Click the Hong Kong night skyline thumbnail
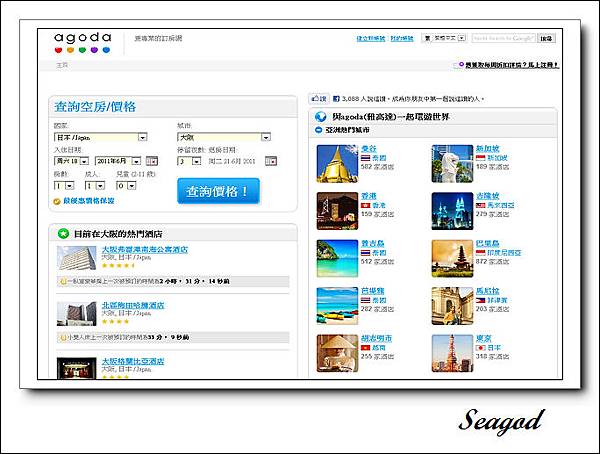 pyautogui.click(x=337, y=211)
